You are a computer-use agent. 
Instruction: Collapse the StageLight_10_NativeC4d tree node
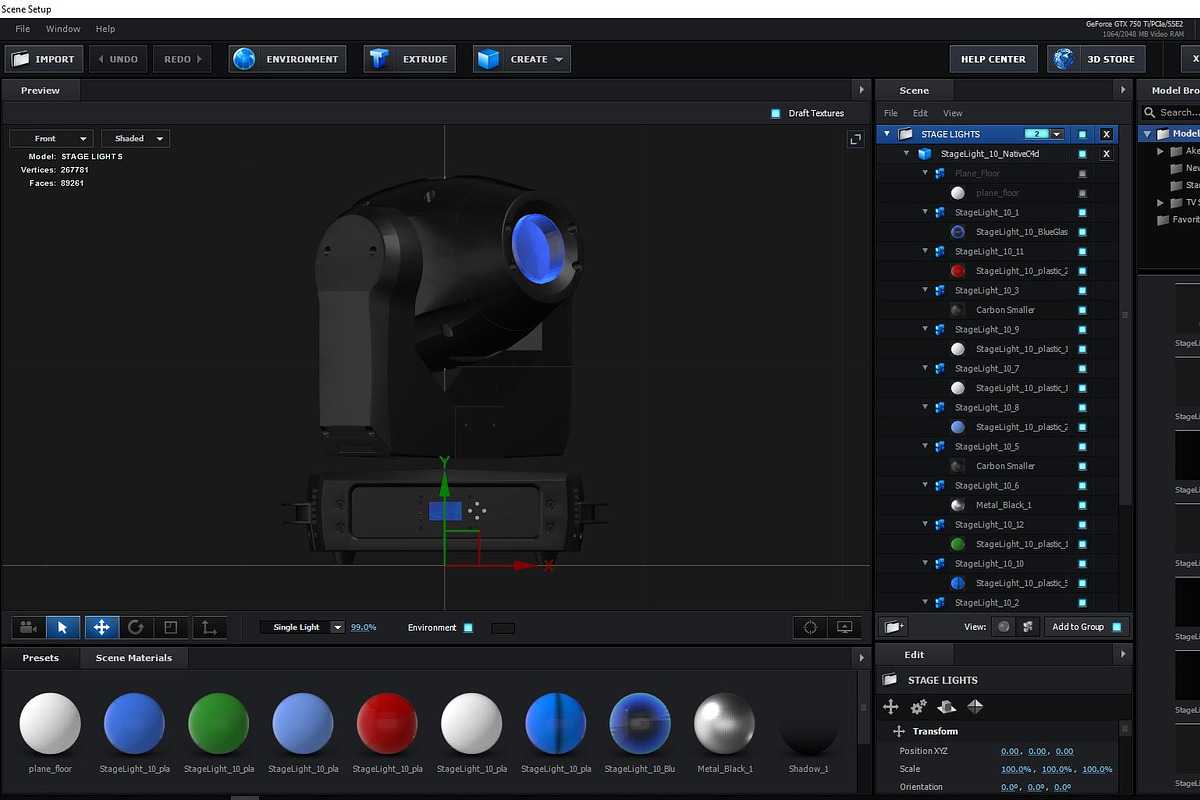point(906,154)
